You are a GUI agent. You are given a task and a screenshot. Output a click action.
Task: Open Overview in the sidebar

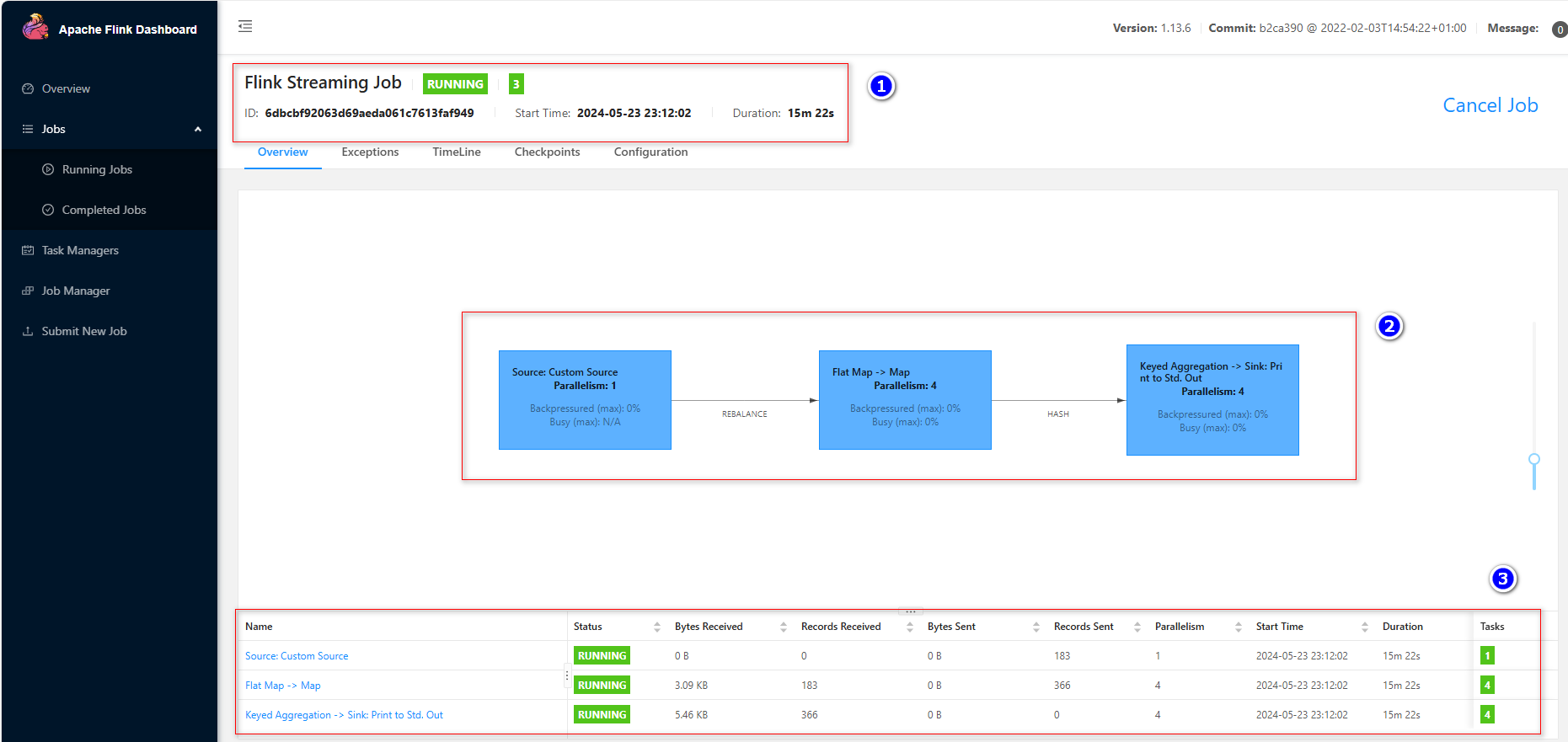[66, 88]
